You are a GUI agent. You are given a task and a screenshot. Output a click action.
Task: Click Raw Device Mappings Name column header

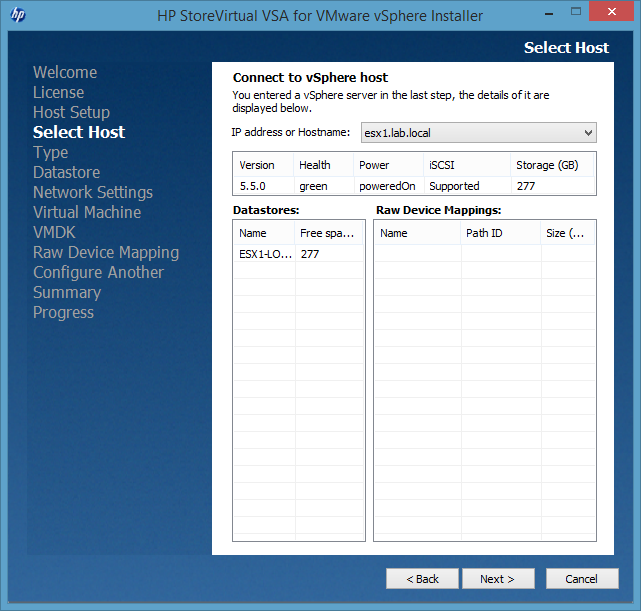point(418,233)
